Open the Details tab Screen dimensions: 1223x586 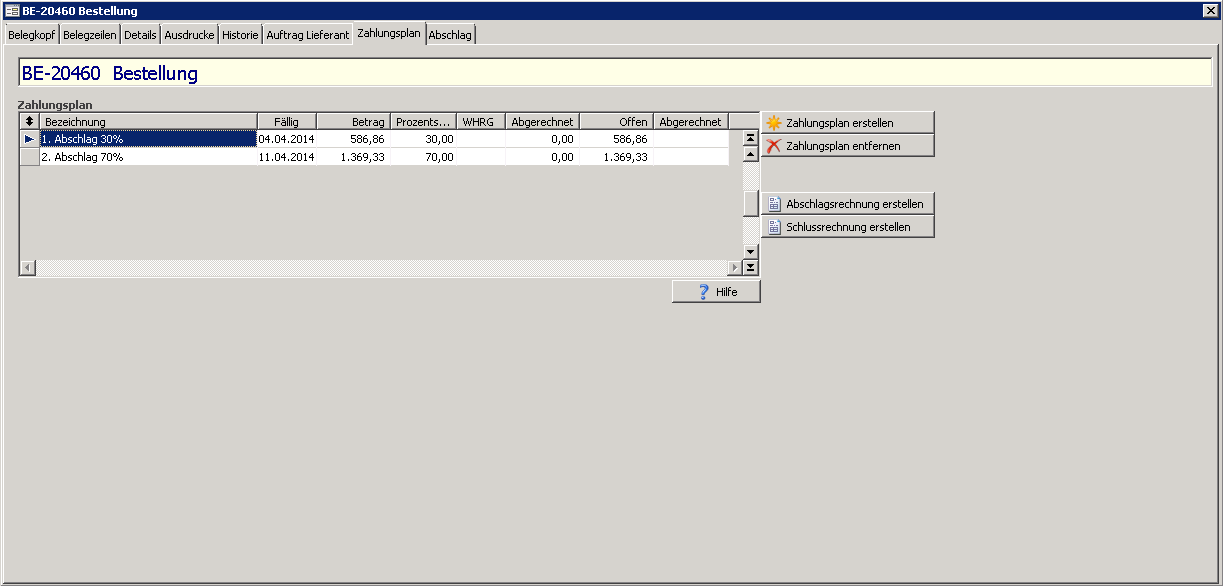tap(140, 35)
